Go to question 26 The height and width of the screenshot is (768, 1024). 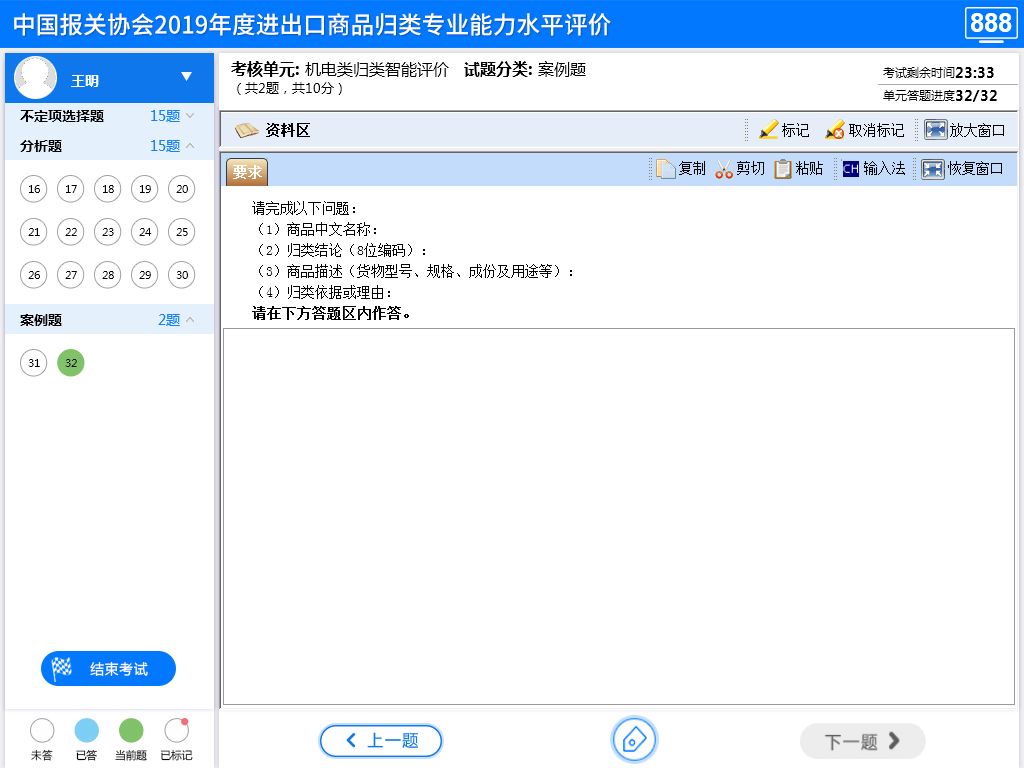tap(34, 275)
